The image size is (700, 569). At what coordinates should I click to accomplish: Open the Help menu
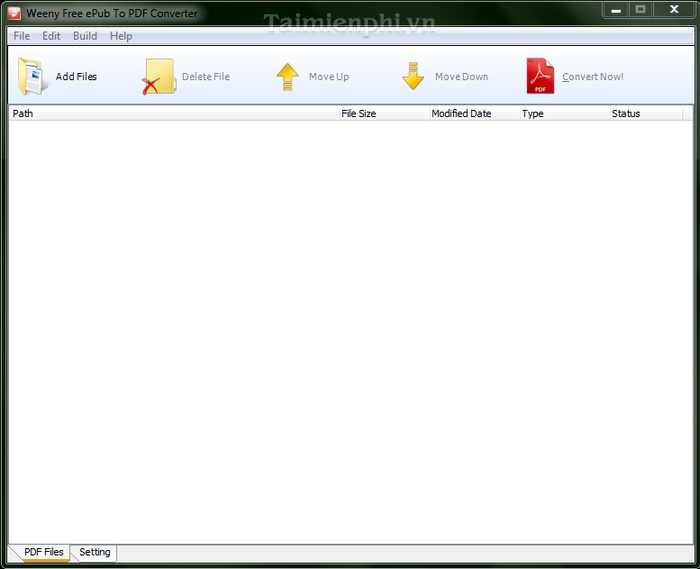pos(121,36)
